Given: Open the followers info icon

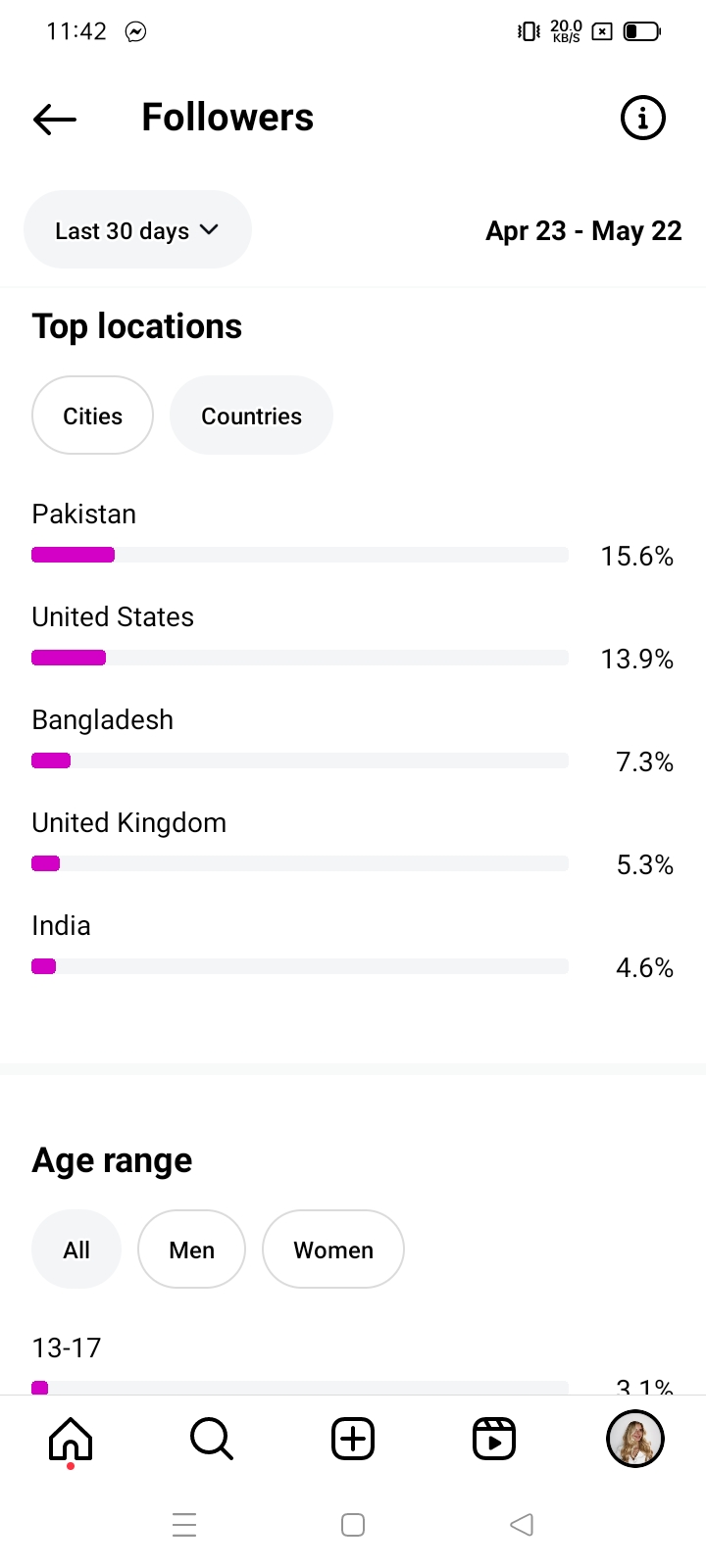Looking at the screenshot, I should click(642, 119).
